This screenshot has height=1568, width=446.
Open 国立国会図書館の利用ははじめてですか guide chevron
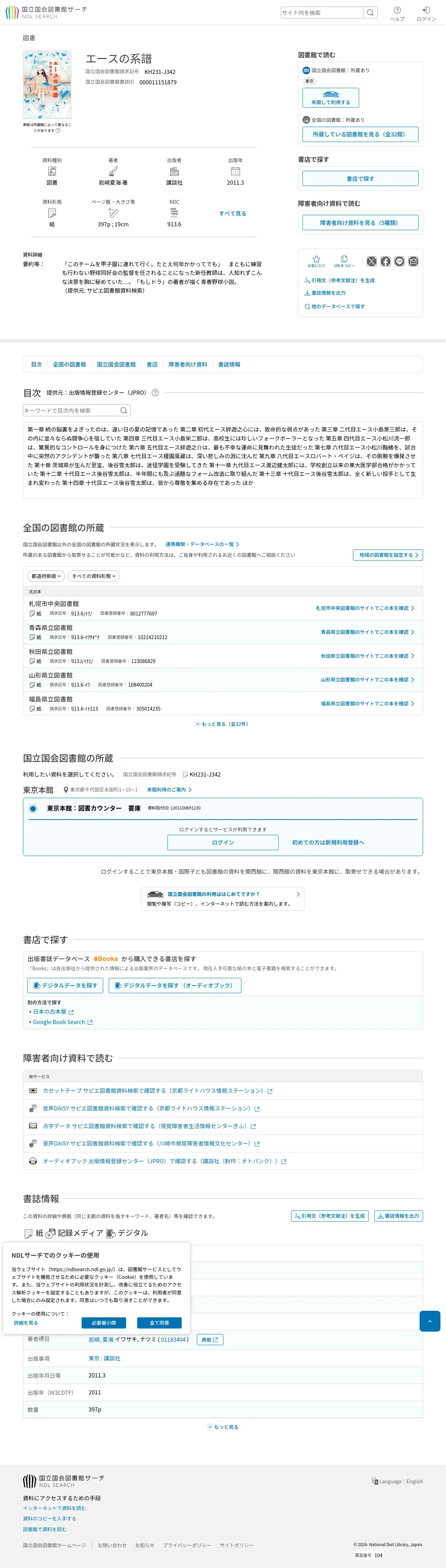tap(298, 894)
